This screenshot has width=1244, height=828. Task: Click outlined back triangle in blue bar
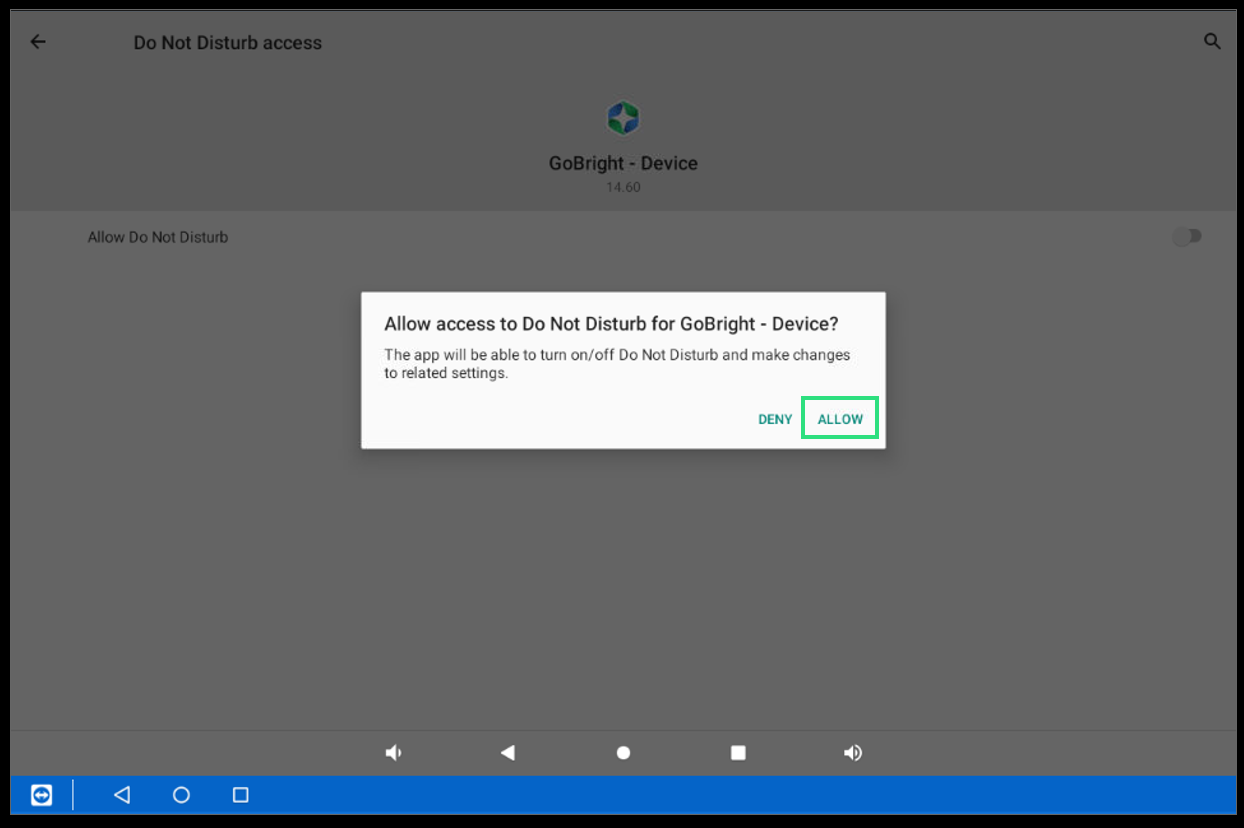(x=122, y=795)
